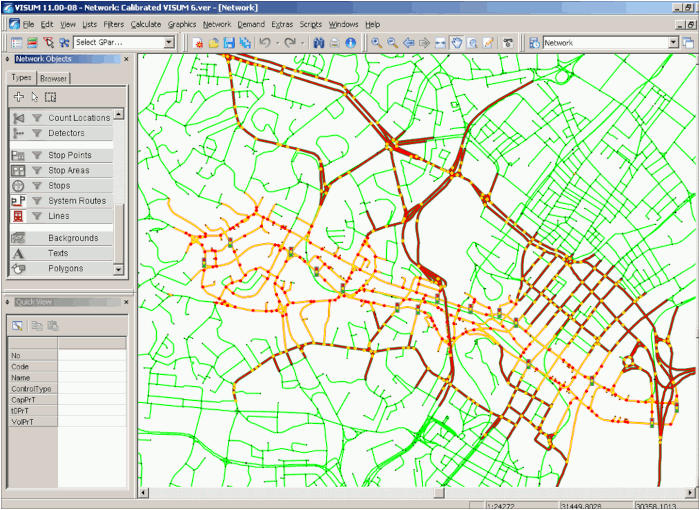The image size is (700, 510).
Task: Toggle the filter for Stop Areas
Action: click(x=37, y=171)
